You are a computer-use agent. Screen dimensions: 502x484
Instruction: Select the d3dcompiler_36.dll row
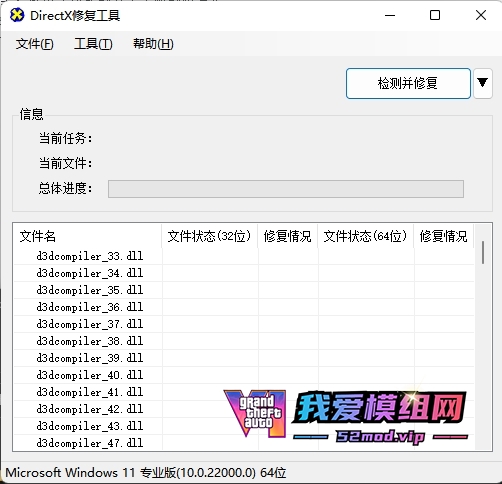tap(244, 307)
